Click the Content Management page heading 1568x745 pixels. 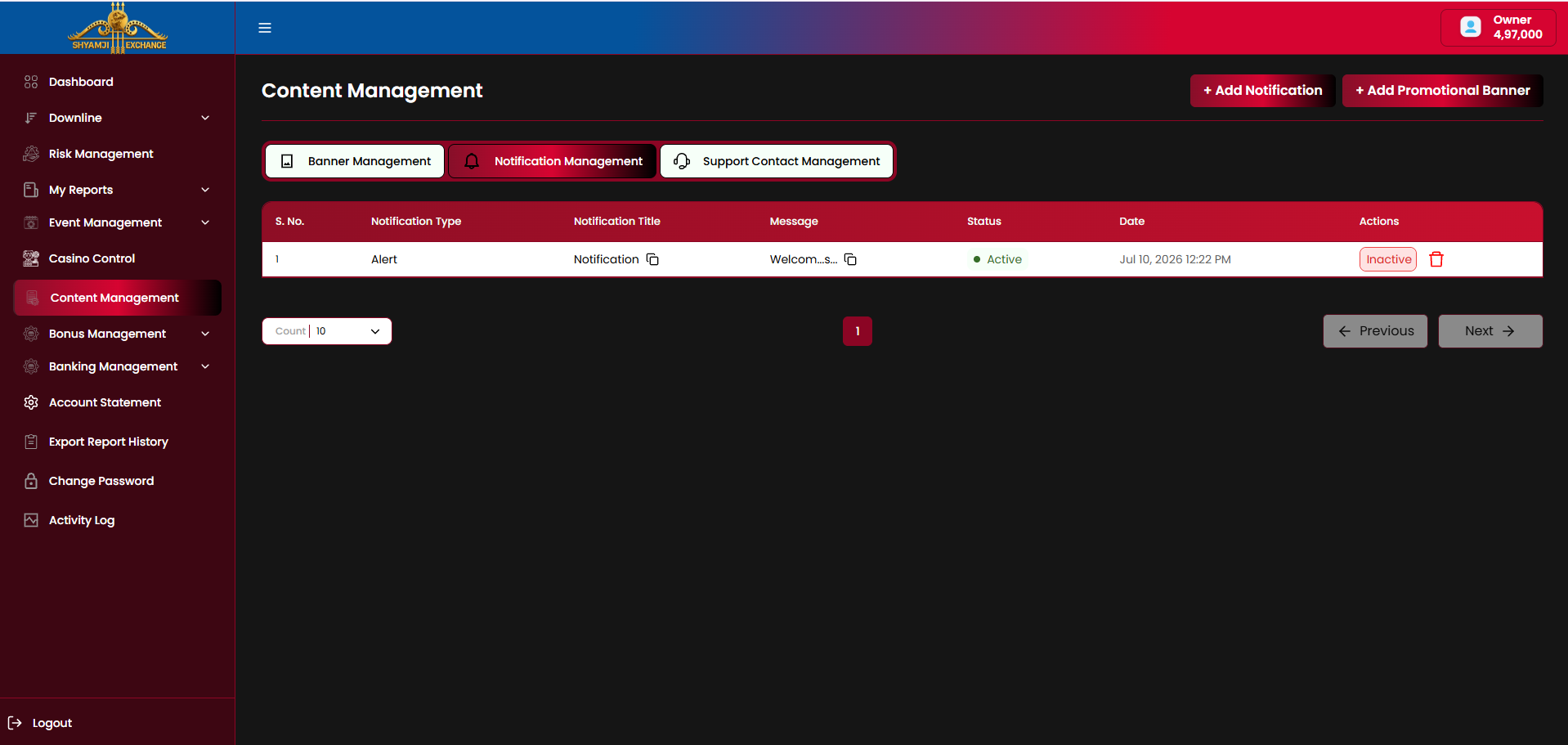point(372,91)
